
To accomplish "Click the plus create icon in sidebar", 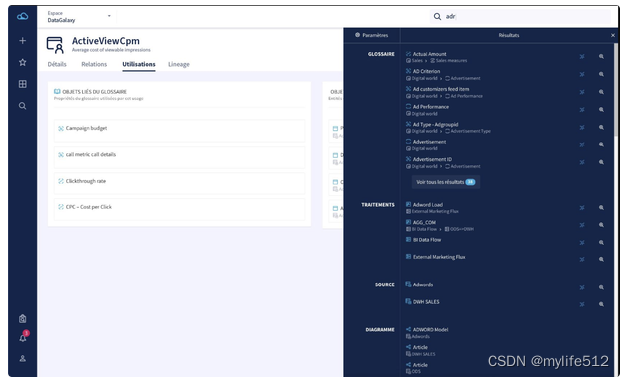I will (23, 41).
